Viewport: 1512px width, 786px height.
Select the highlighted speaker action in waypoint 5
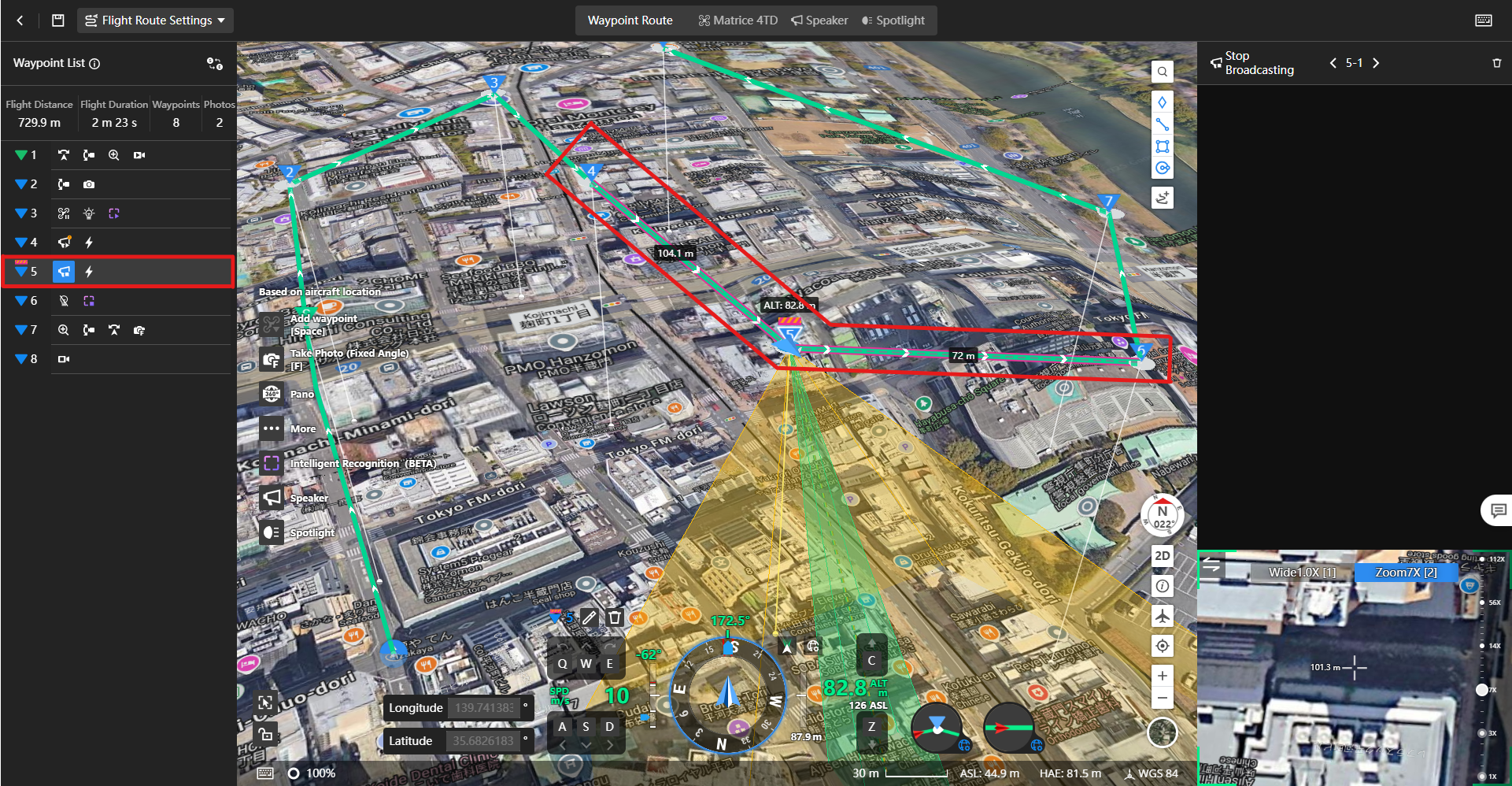click(64, 272)
